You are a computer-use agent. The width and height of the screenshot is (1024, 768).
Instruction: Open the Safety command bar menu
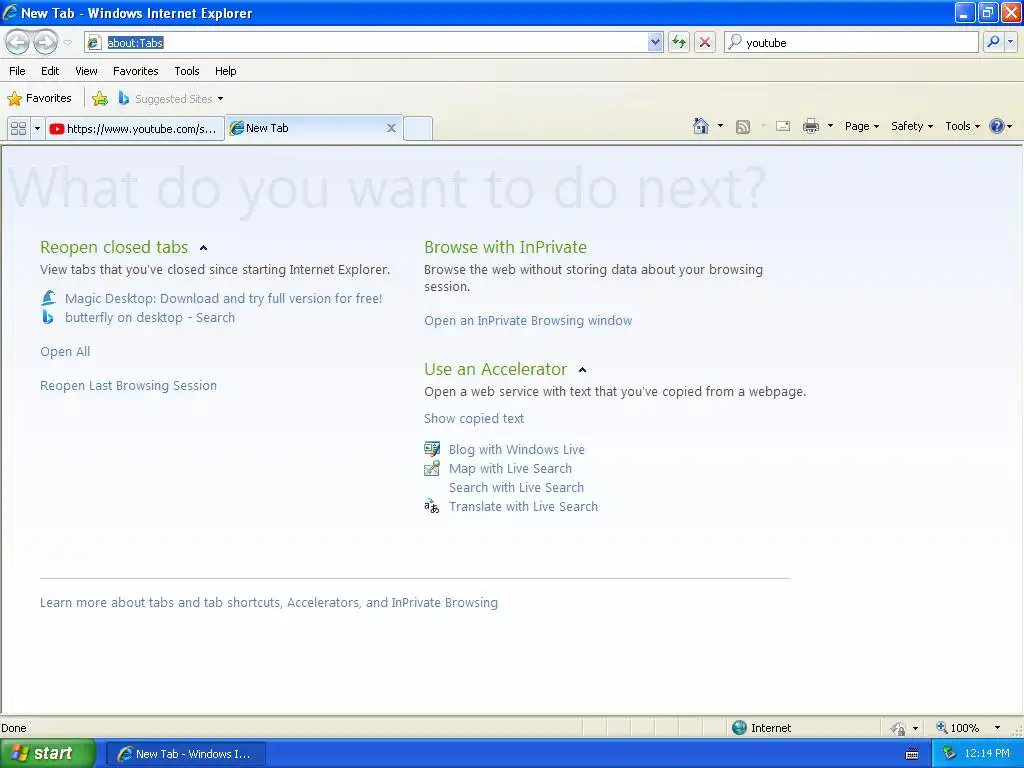tap(912, 126)
